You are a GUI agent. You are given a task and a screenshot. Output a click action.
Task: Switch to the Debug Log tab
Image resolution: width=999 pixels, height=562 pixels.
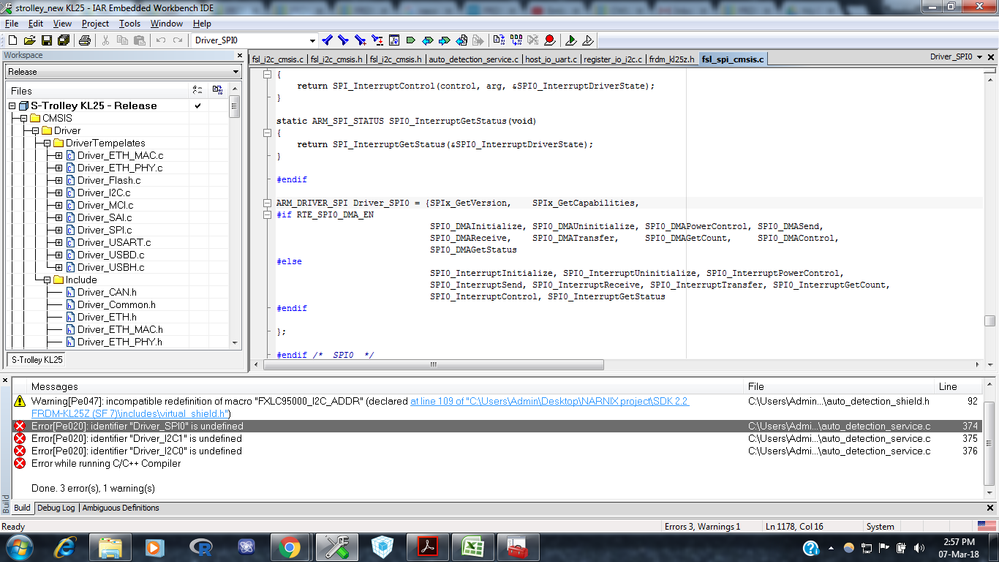pos(56,508)
